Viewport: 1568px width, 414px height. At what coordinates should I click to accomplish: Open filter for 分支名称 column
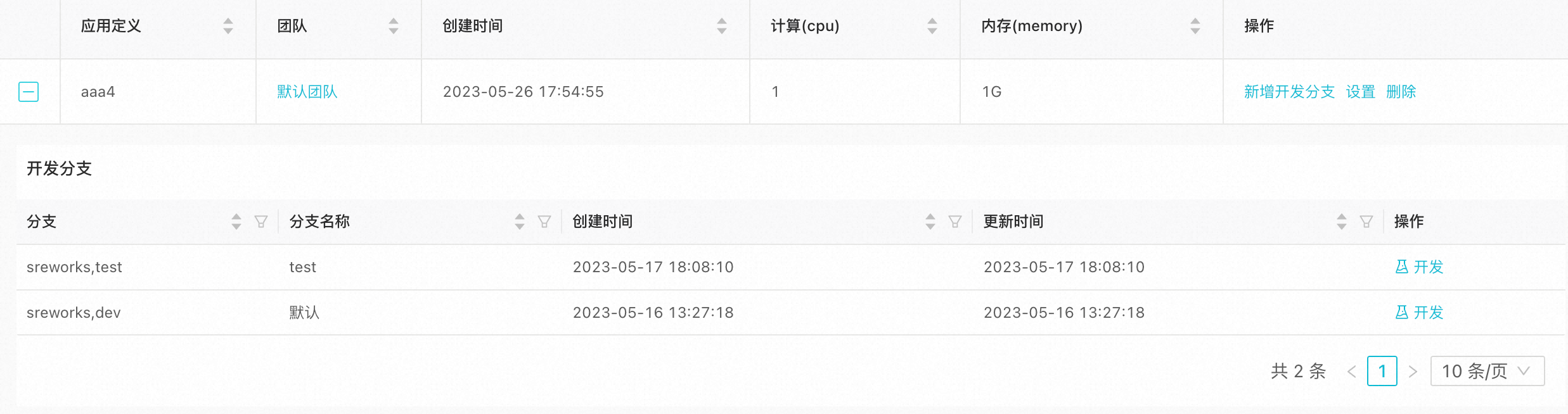(544, 222)
